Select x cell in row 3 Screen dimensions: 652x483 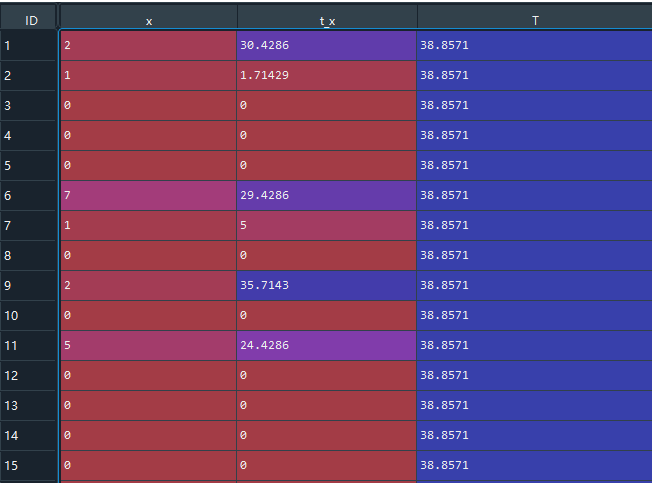(148, 106)
